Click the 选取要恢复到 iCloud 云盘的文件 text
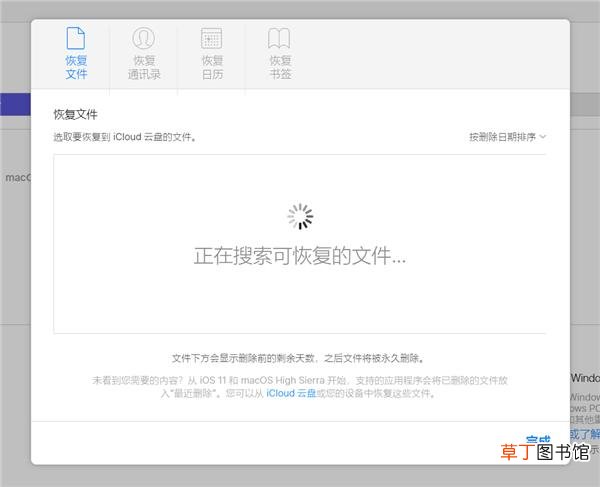 click(x=125, y=137)
